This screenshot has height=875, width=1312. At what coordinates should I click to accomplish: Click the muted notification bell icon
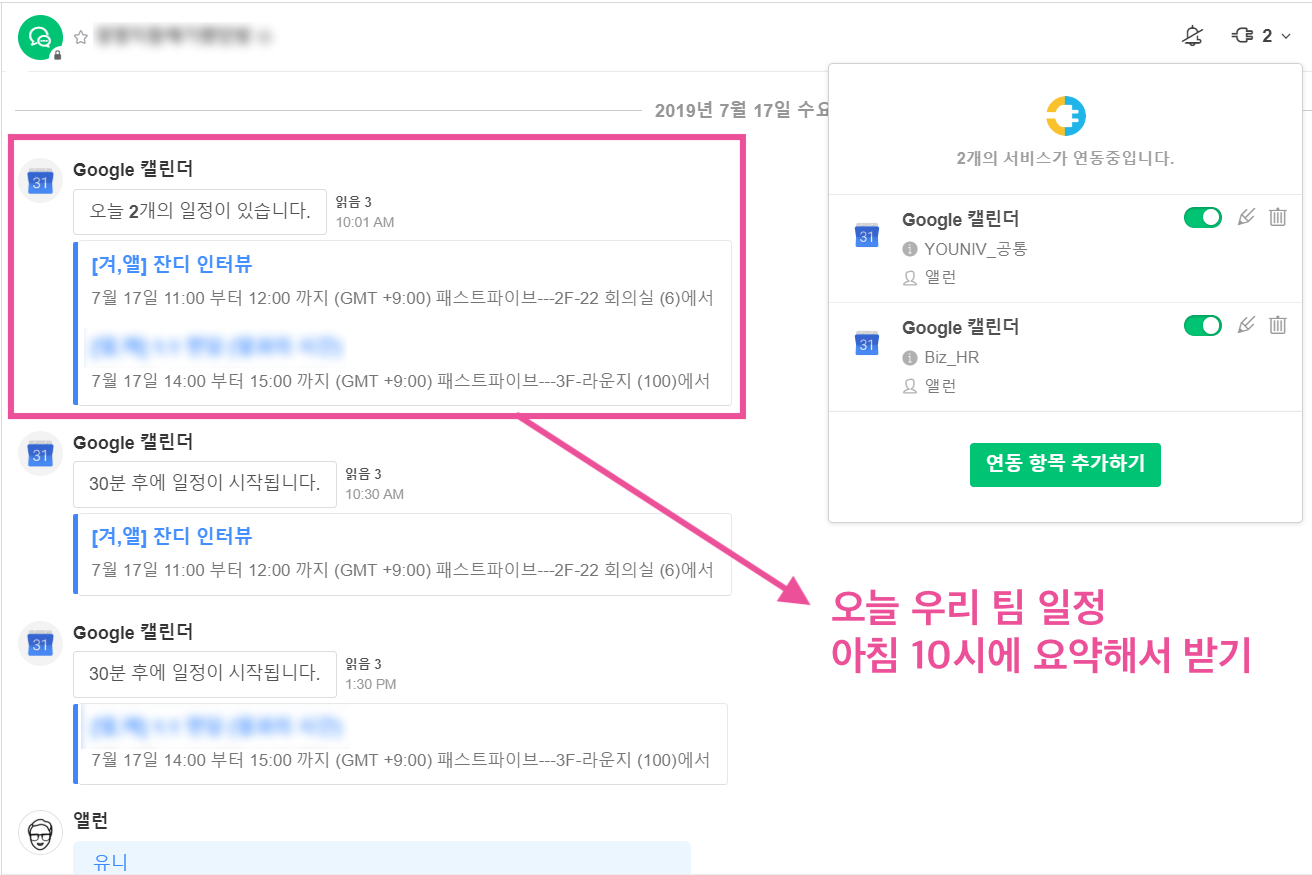[x=1192, y=37]
